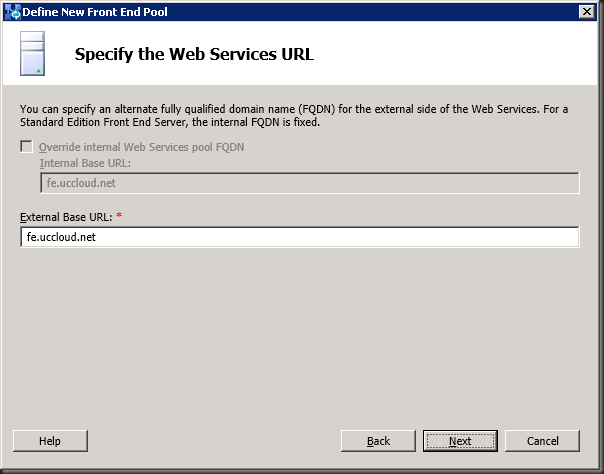Click the Topology Builder icon in title bar
The height and width of the screenshot is (474, 604).
click(13, 12)
